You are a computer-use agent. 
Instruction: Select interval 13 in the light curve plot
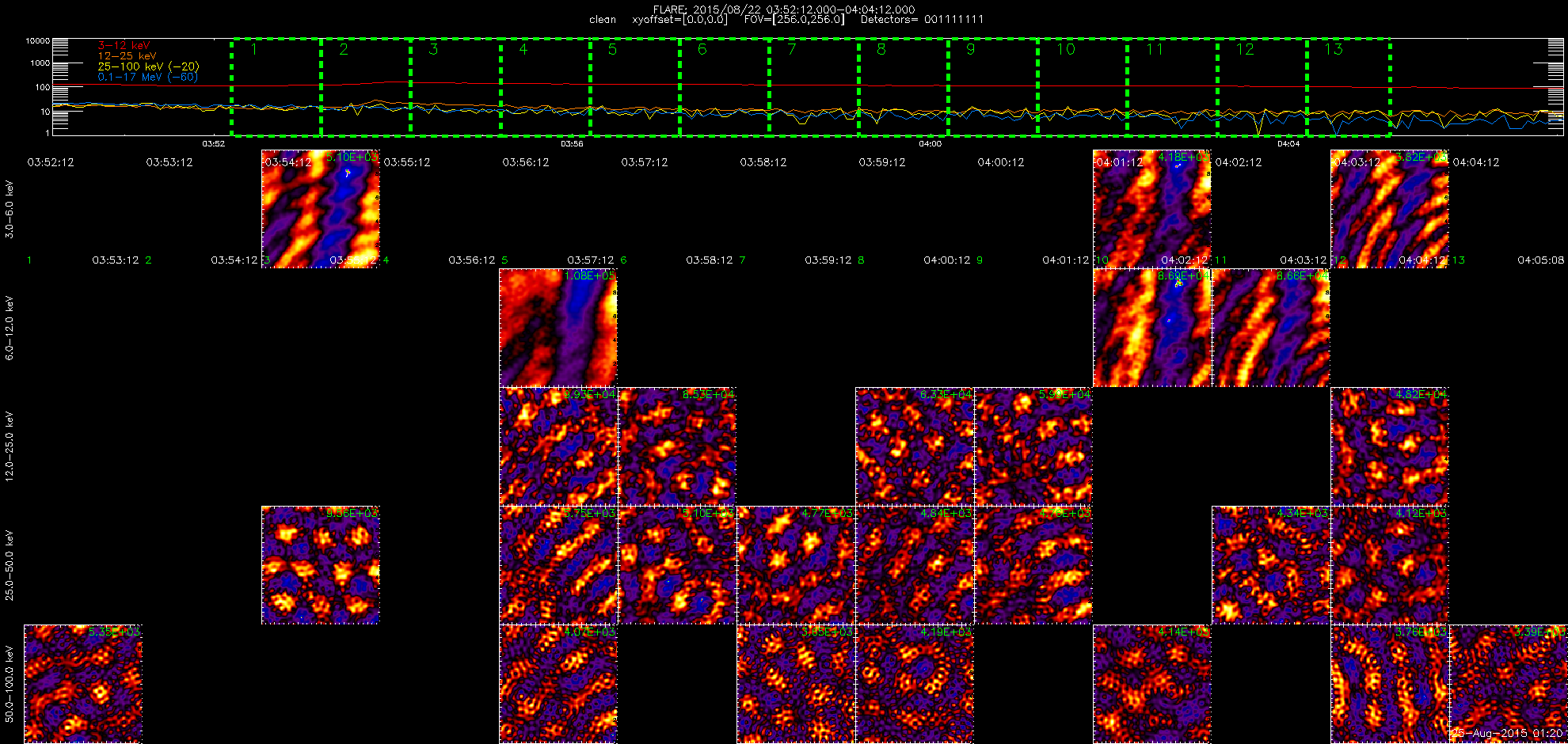pyautogui.click(x=1349, y=87)
